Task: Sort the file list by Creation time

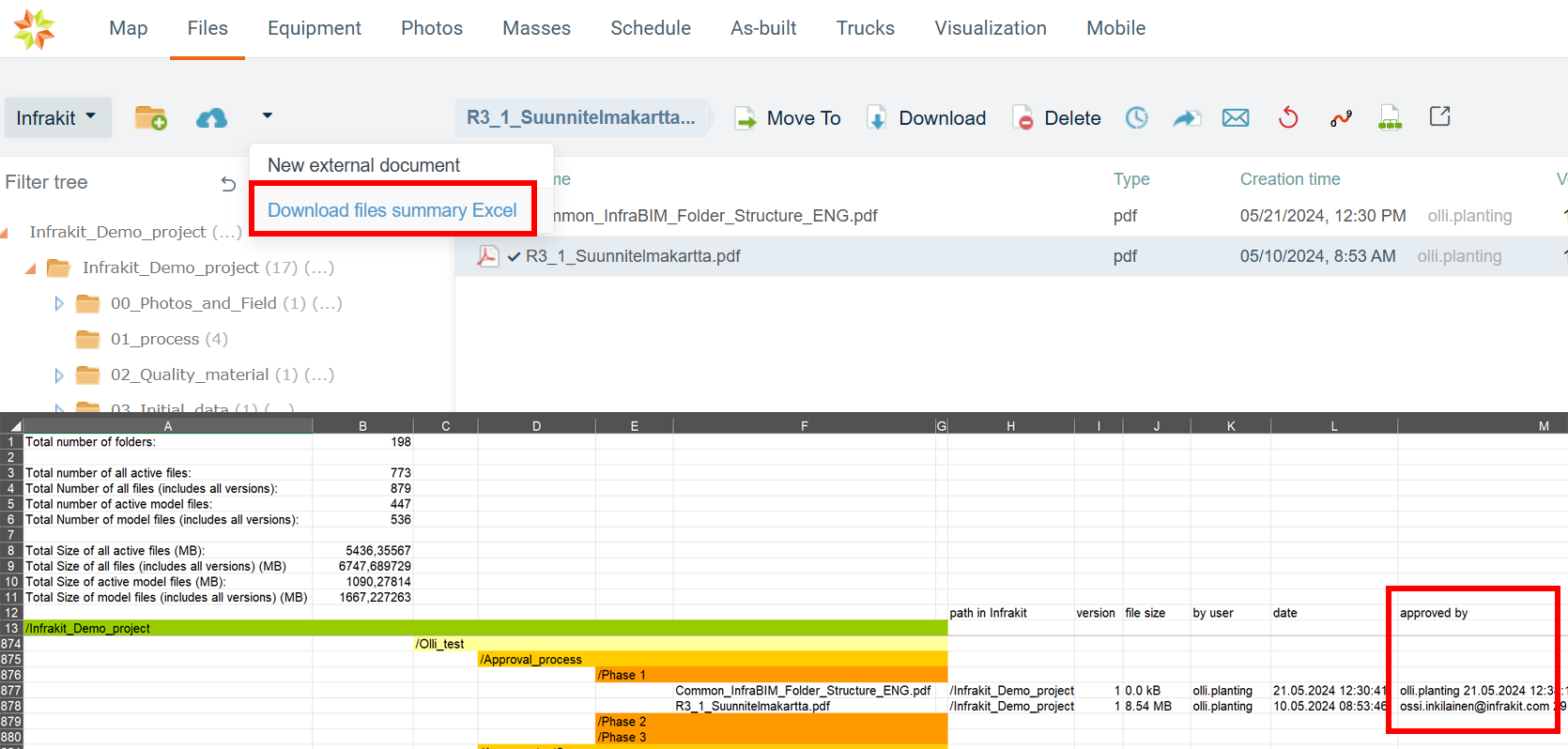Action: point(1290,179)
